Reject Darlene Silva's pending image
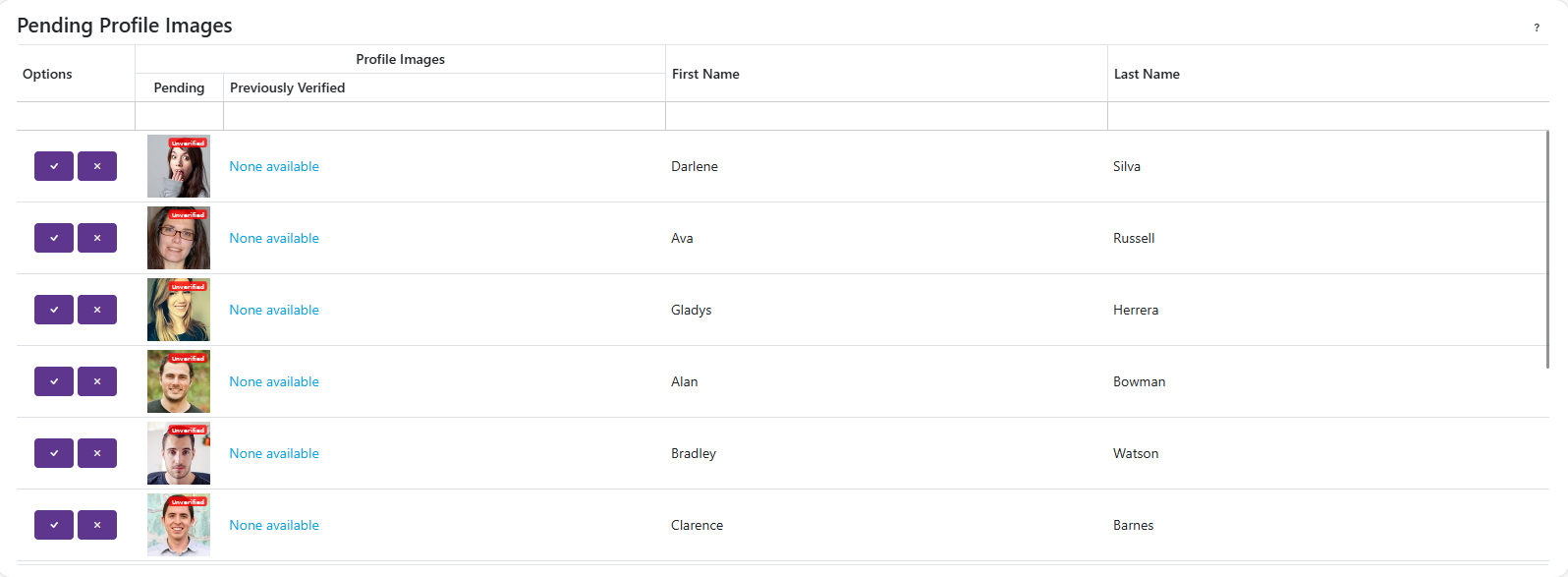Screen dimensions: 1568x577 [x=97, y=166]
